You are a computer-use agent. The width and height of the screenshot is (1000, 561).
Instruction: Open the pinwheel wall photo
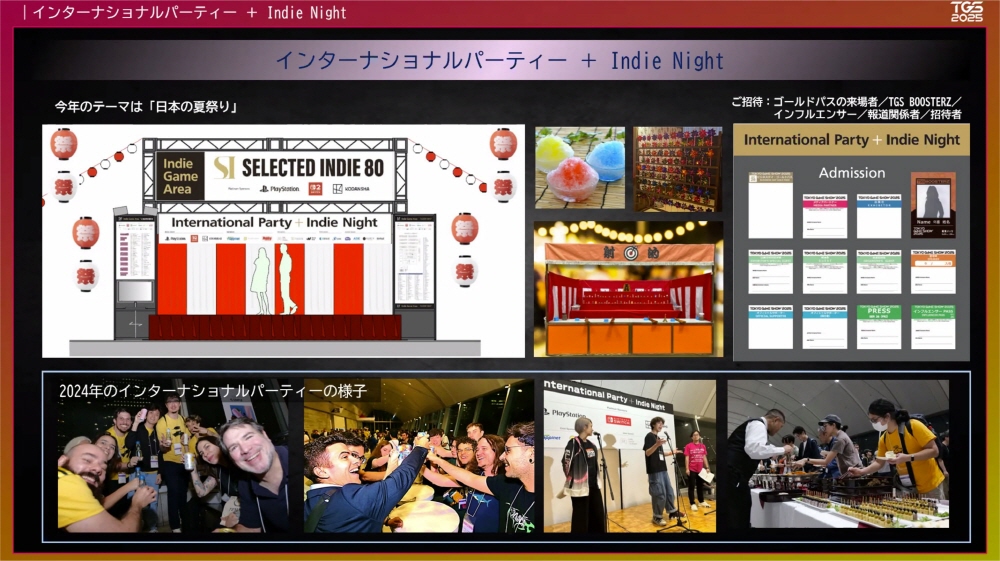tap(677, 169)
